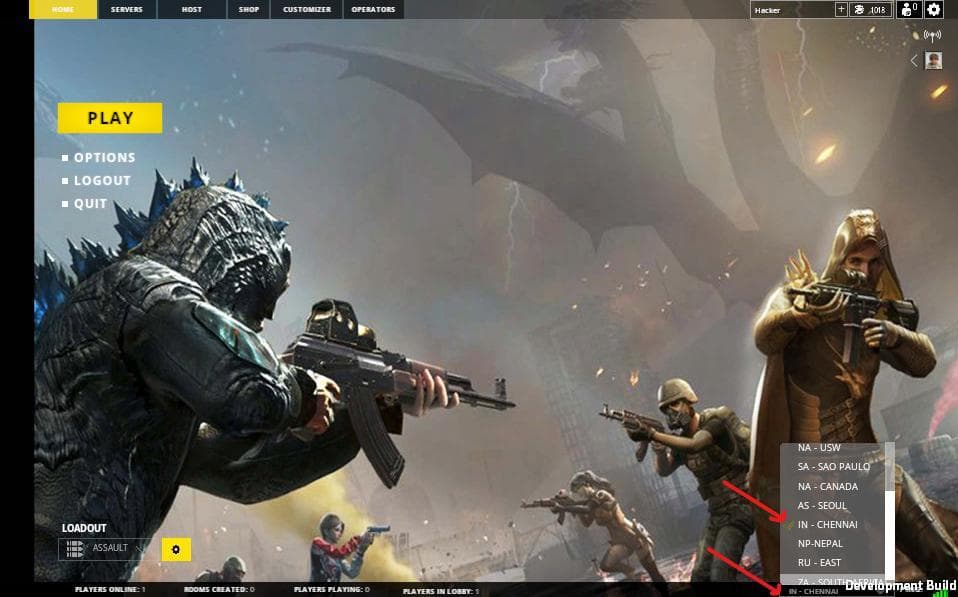
Task: Click the PLAYERS ONLINE counter
Action: 110,590
